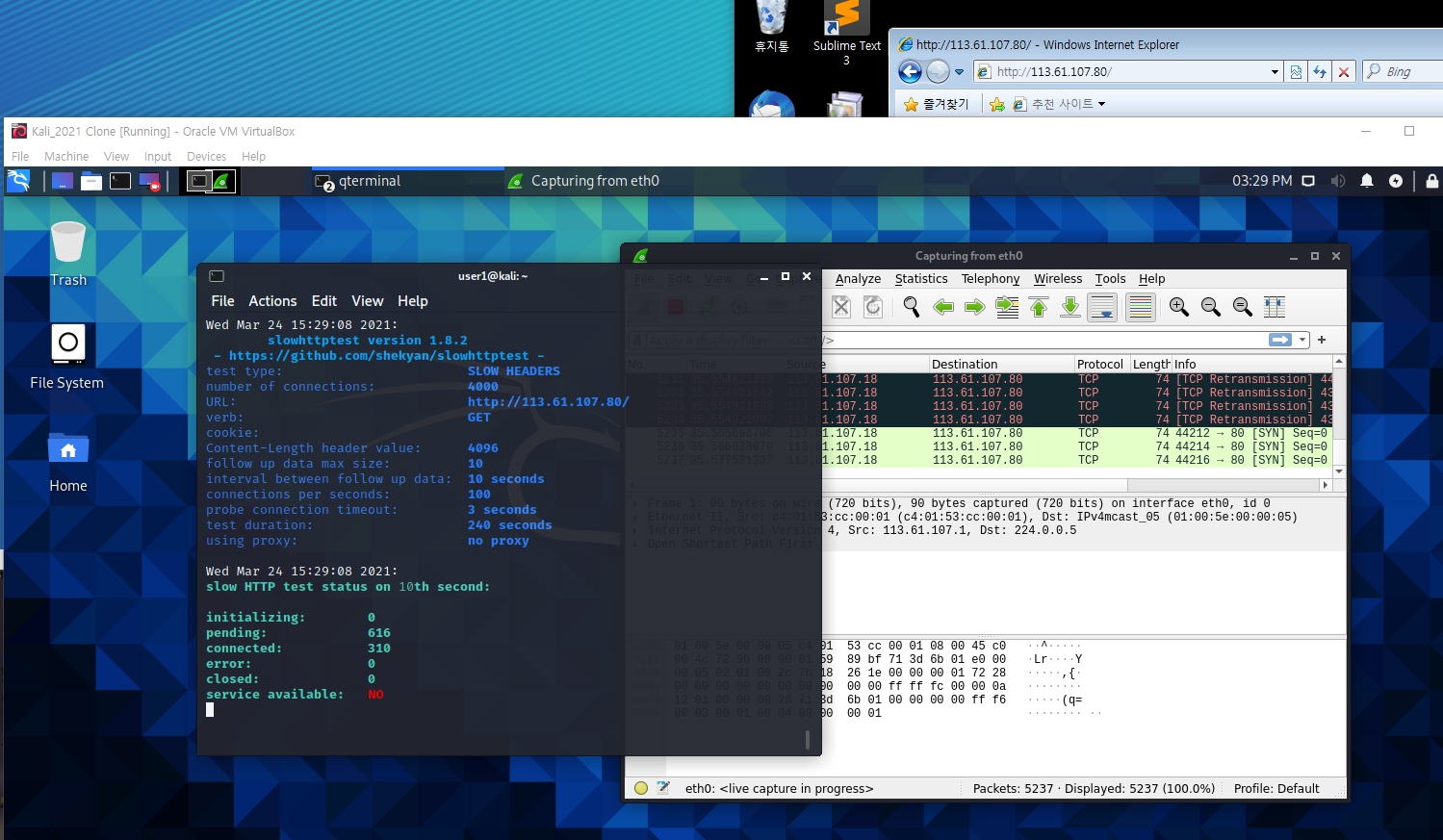The image size is (1443, 840).
Task: Open Kali notifications bell icon
Action: pyautogui.click(x=1367, y=180)
